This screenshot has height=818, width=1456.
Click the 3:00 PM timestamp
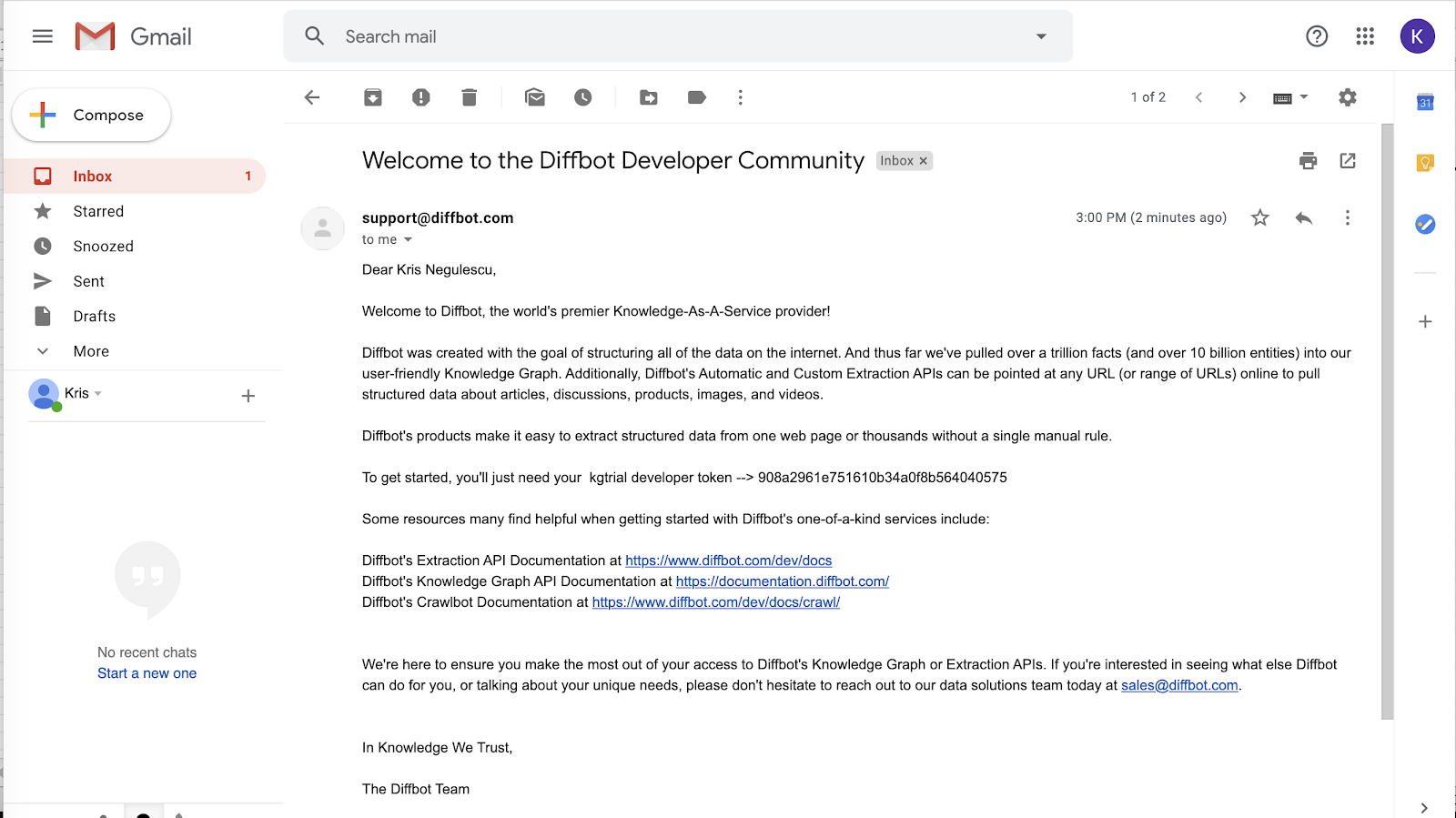(x=1151, y=217)
